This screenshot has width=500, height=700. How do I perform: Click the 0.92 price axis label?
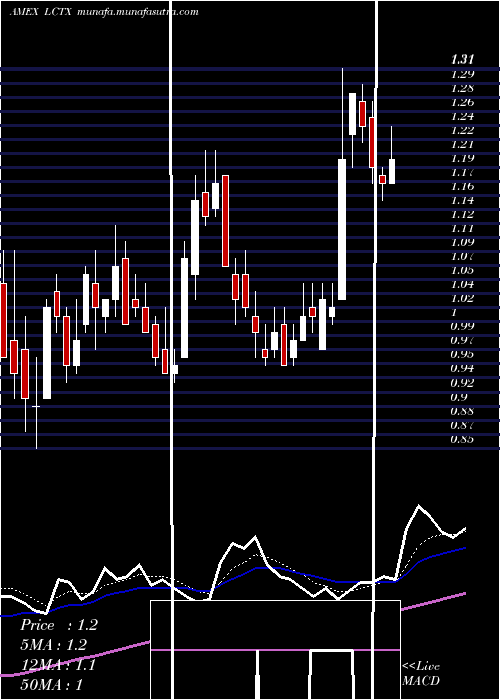coord(462,383)
